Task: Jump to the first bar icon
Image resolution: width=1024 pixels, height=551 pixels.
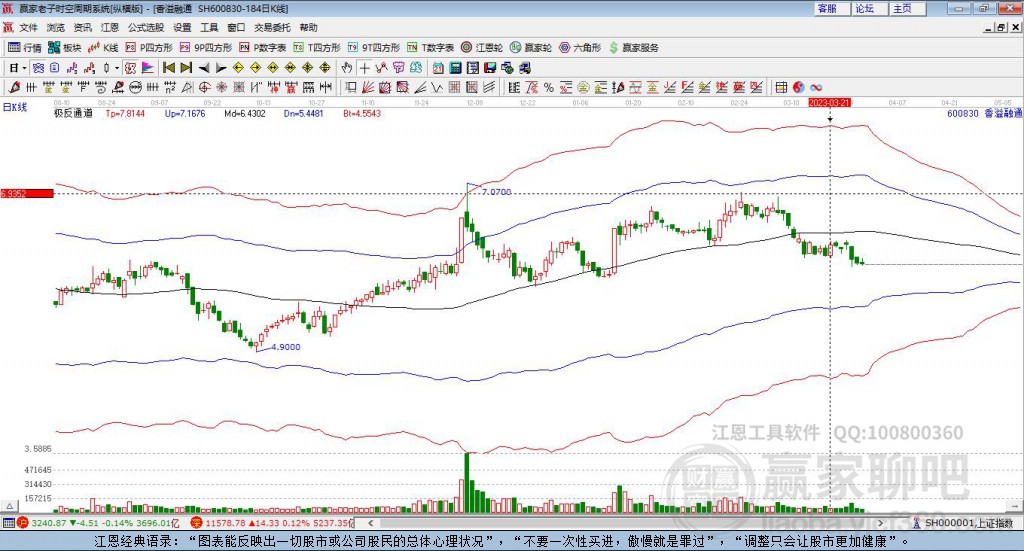Action: point(168,68)
